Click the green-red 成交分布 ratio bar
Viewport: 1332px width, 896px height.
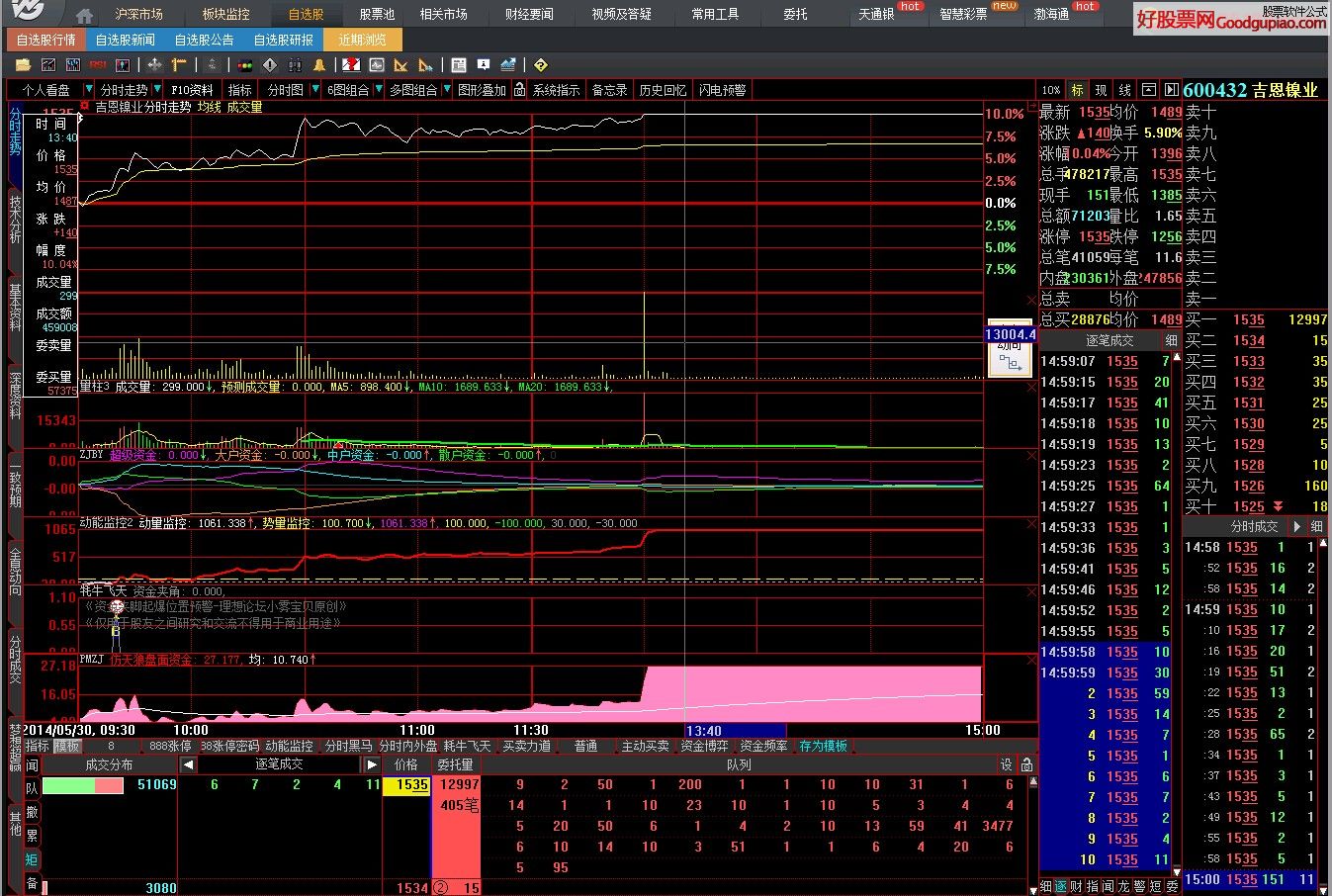point(83,785)
